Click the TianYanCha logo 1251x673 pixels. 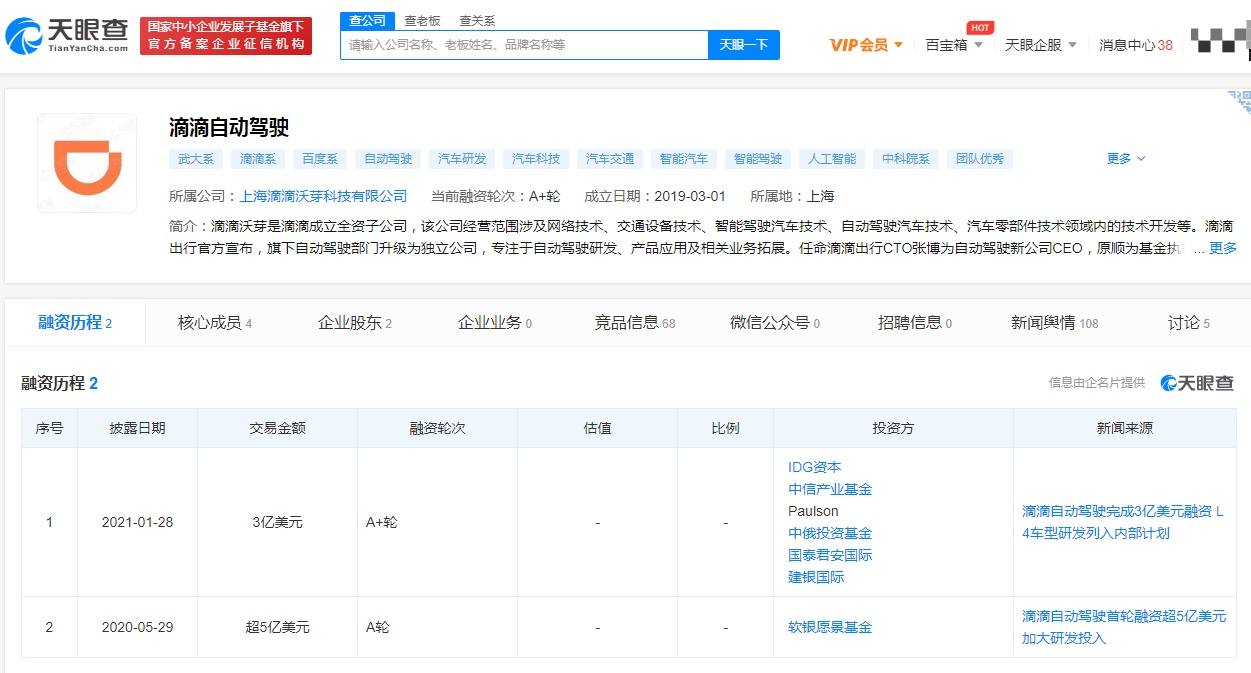[x=66, y=36]
